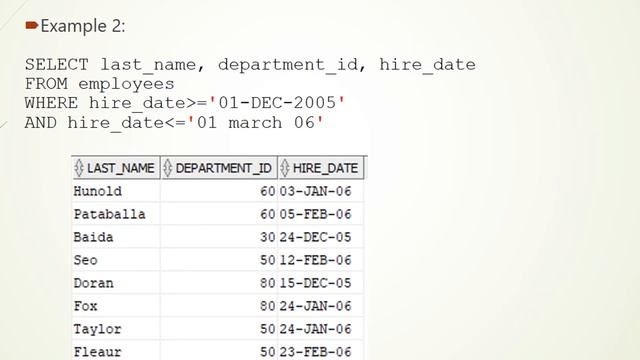This screenshot has height=360, width=640.
Task: Click department ID 80 in Fox's row
Action: [x=268, y=306]
